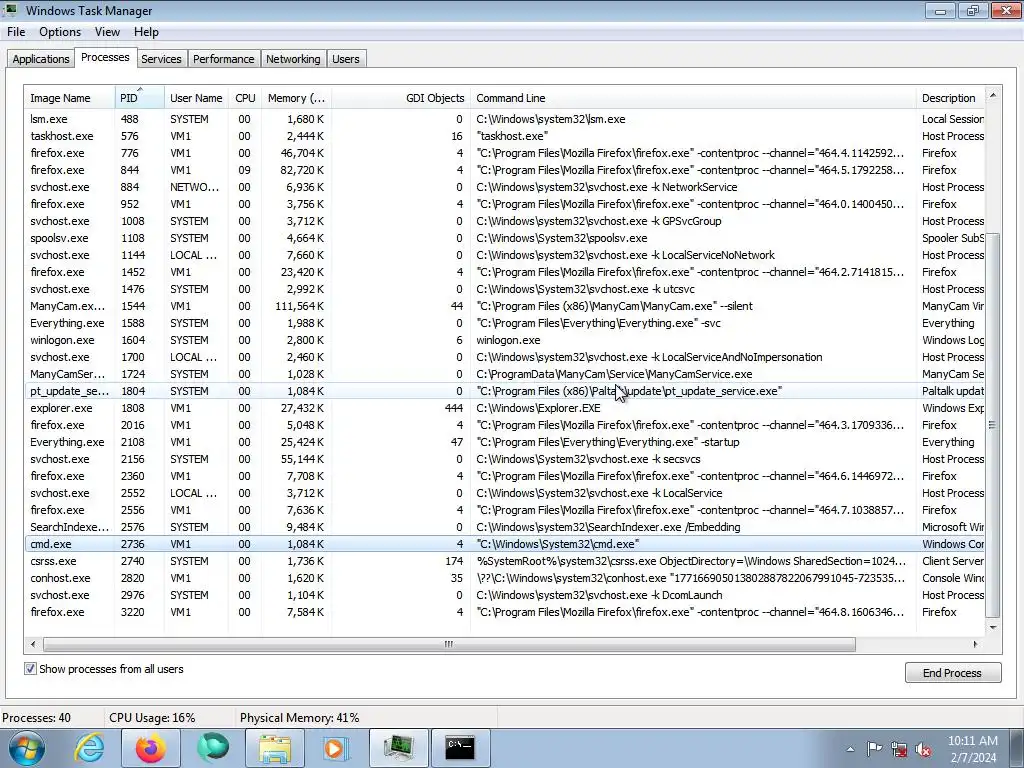The width and height of the screenshot is (1024, 768).
Task: Open the muted volume tray icon
Action: (x=923, y=749)
